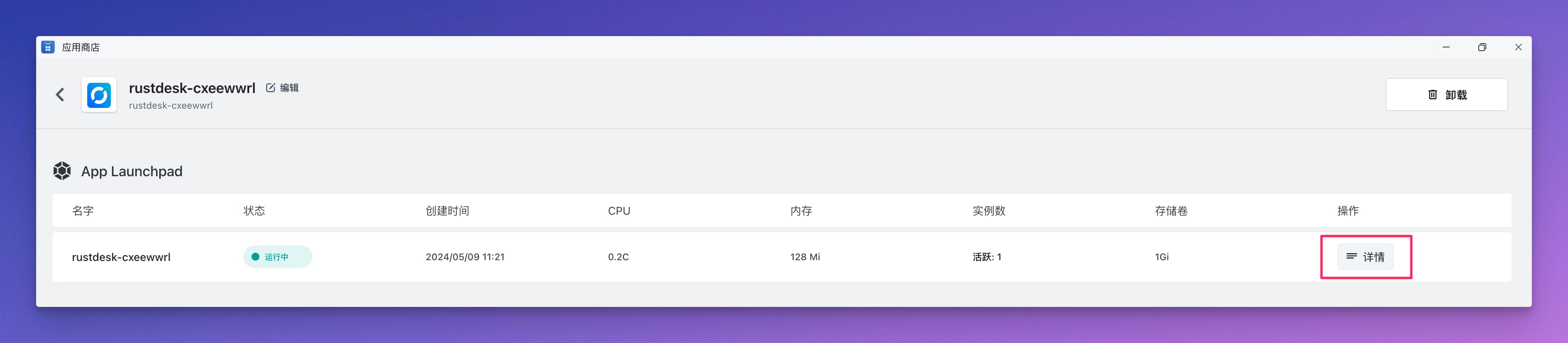This screenshot has height=343, width=1568.
Task: Open 详情 for rustdesk-cxeewwrl
Action: pyautogui.click(x=1365, y=257)
